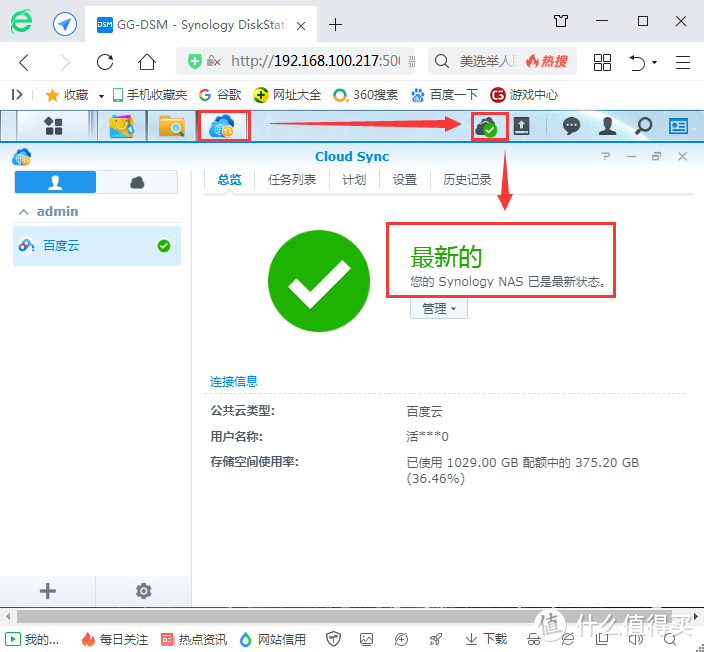704x652 pixels.
Task: Click the Cloud Sync help question mark
Action: pos(606,156)
